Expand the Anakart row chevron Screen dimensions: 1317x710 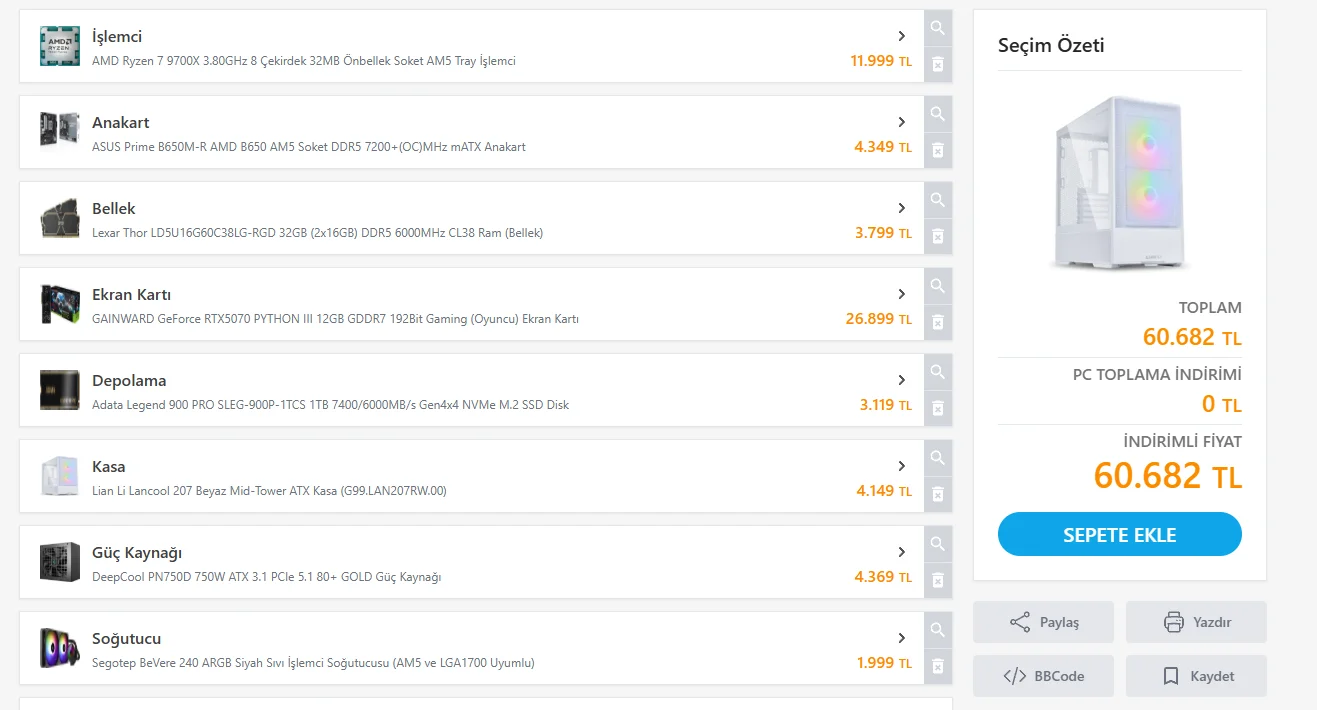(x=901, y=122)
